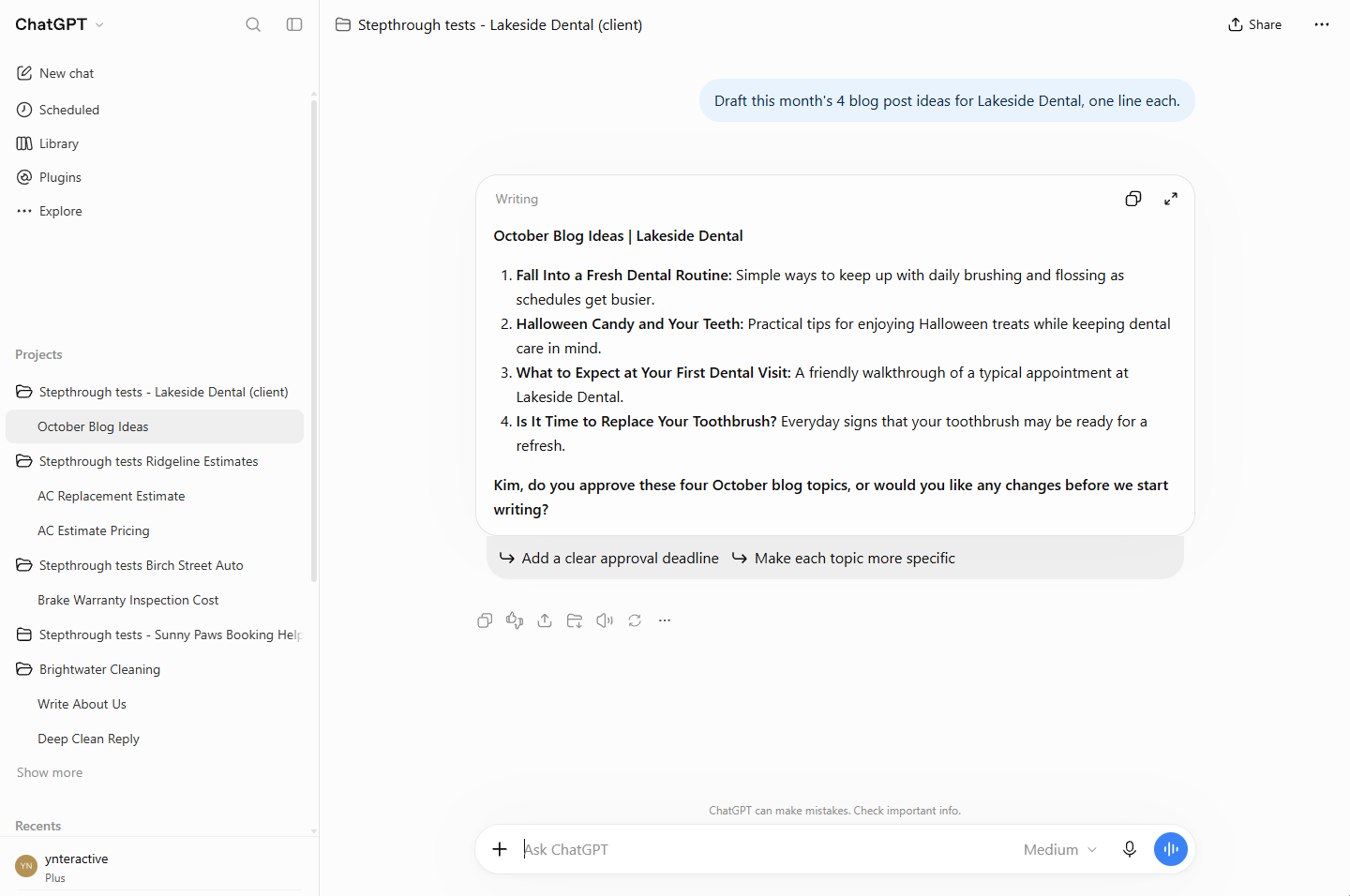Open the October Blog Ideas chat
Image resolution: width=1350 pixels, height=896 pixels.
155,426
